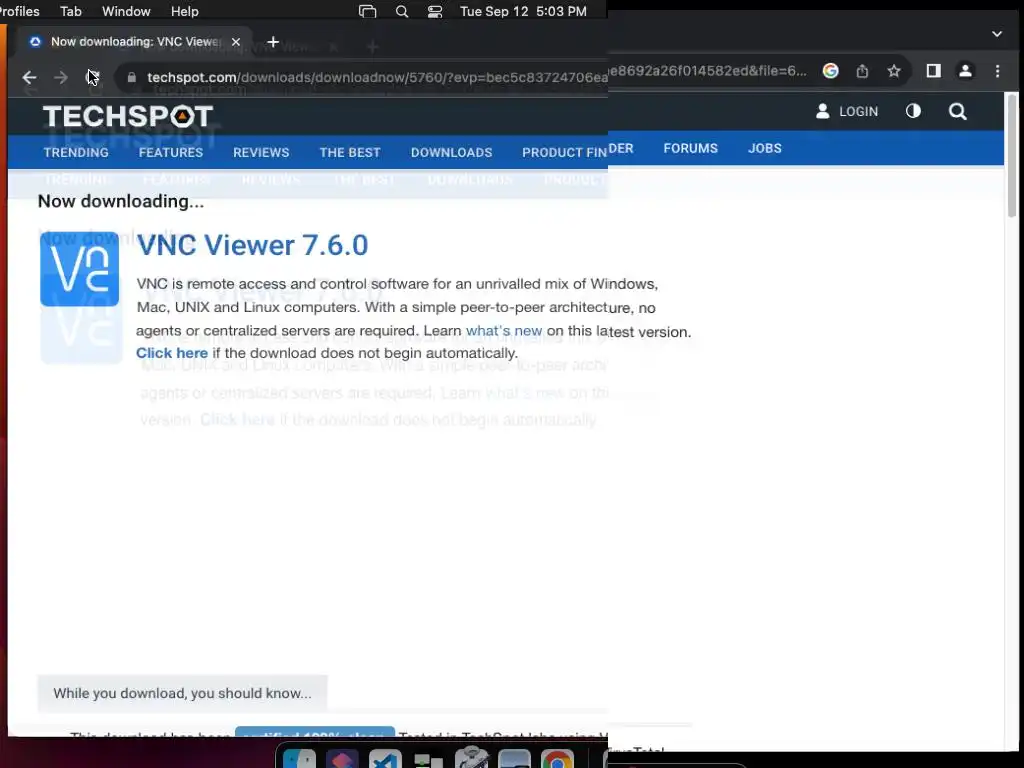Toggle TechSpot dark mode
This screenshot has height=768, width=1024.
click(x=913, y=111)
